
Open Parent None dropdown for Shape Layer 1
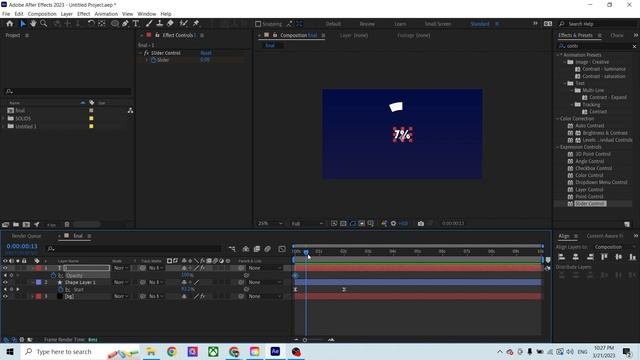click(x=264, y=282)
